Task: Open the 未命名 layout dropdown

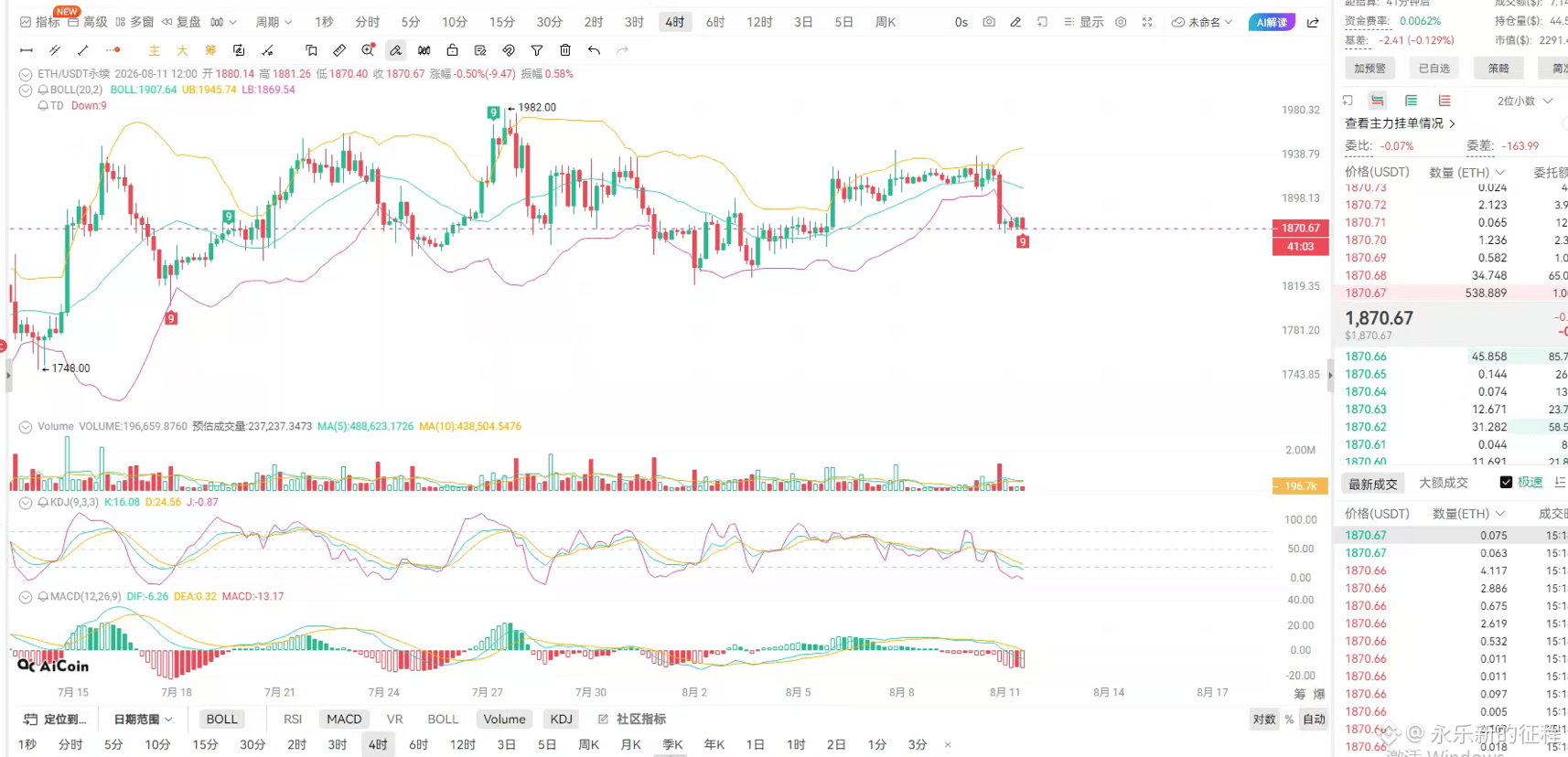Action: click(x=1202, y=22)
